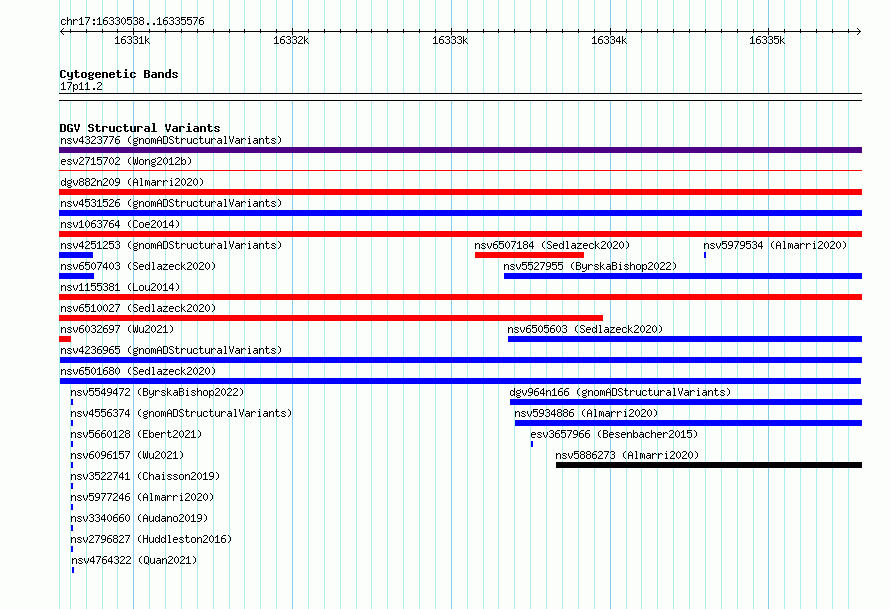Click the blue nsv4236965 variant bar

pyautogui.click(x=460, y=360)
